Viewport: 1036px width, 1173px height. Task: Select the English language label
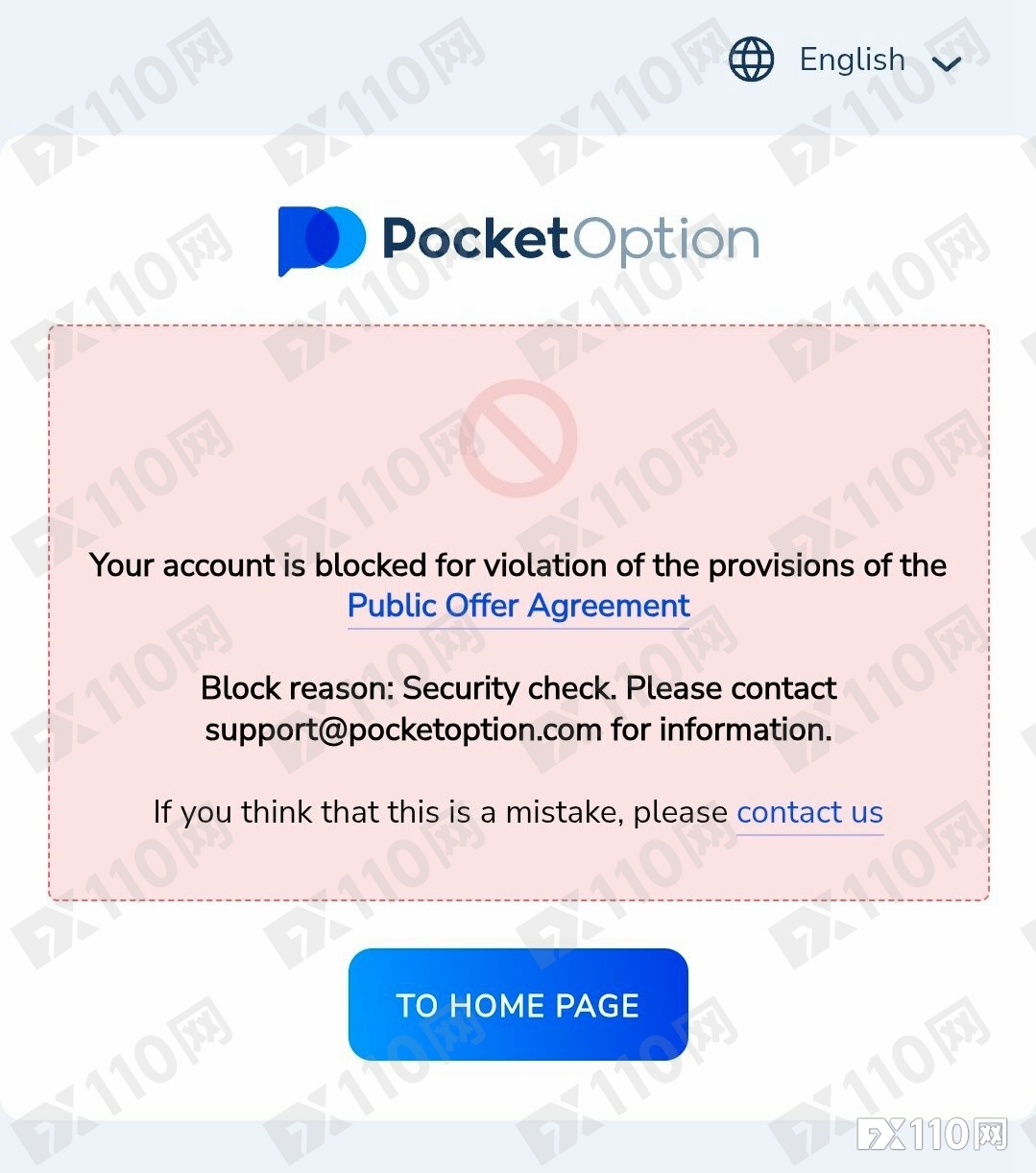coord(852,60)
